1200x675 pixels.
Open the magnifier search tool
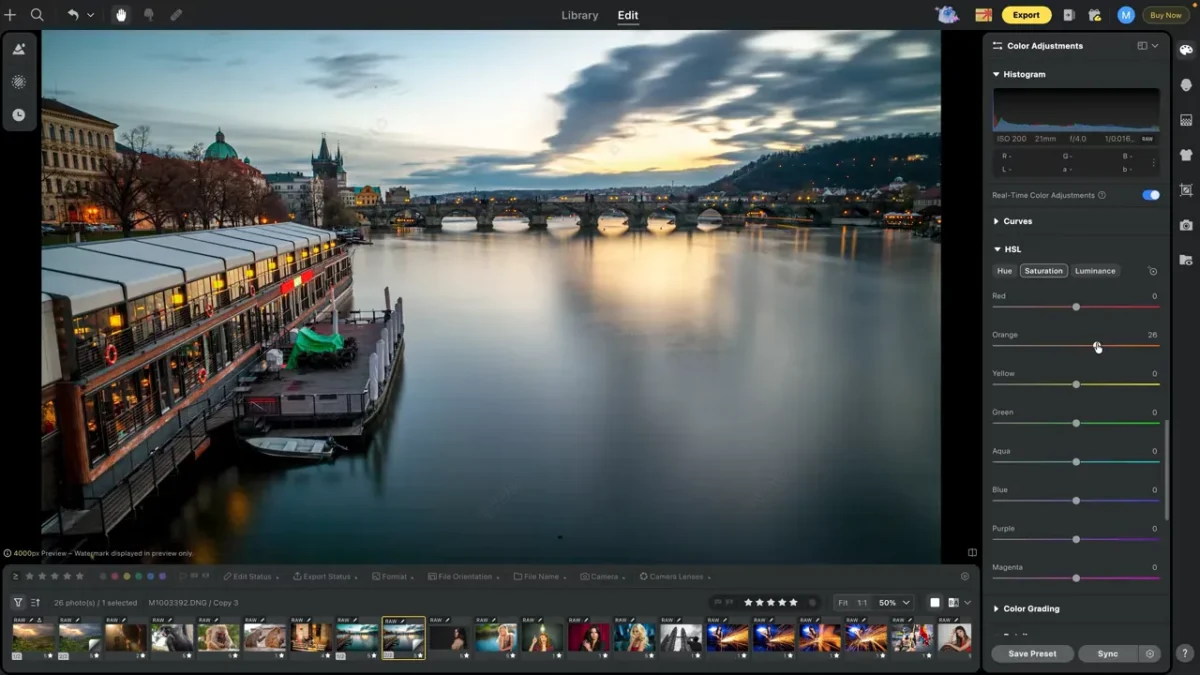[37, 15]
